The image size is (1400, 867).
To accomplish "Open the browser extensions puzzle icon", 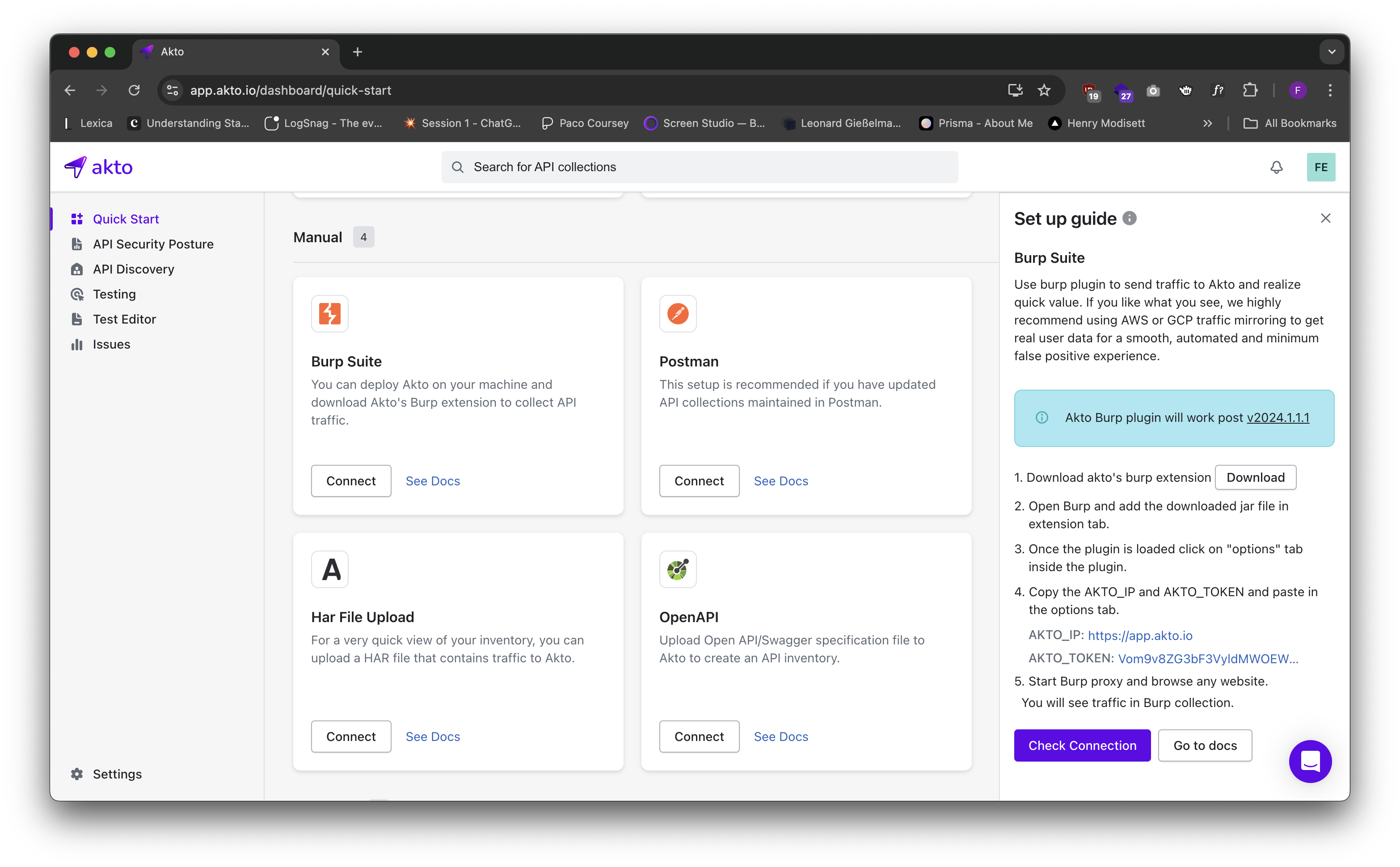I will [1250, 90].
